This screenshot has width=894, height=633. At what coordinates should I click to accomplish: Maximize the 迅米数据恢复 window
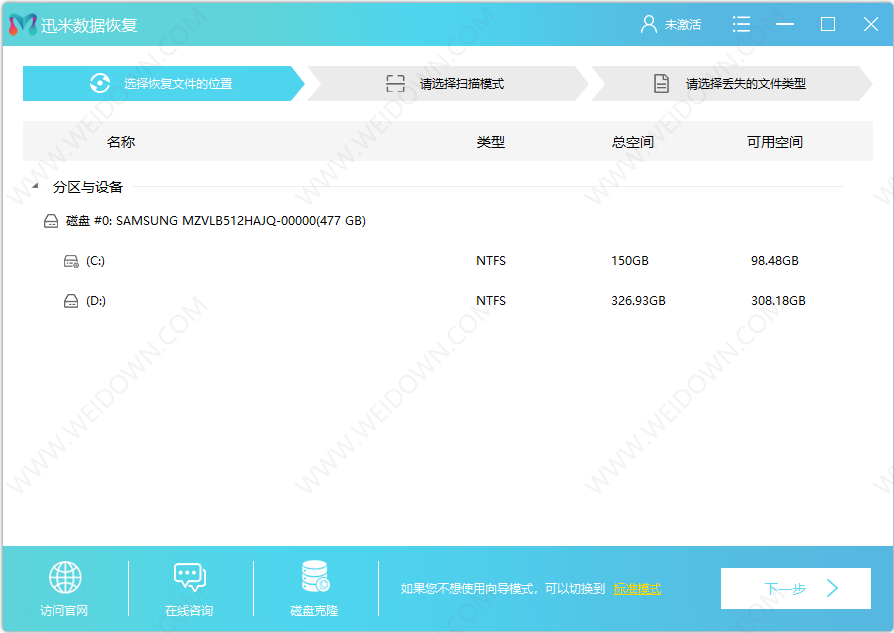point(828,24)
